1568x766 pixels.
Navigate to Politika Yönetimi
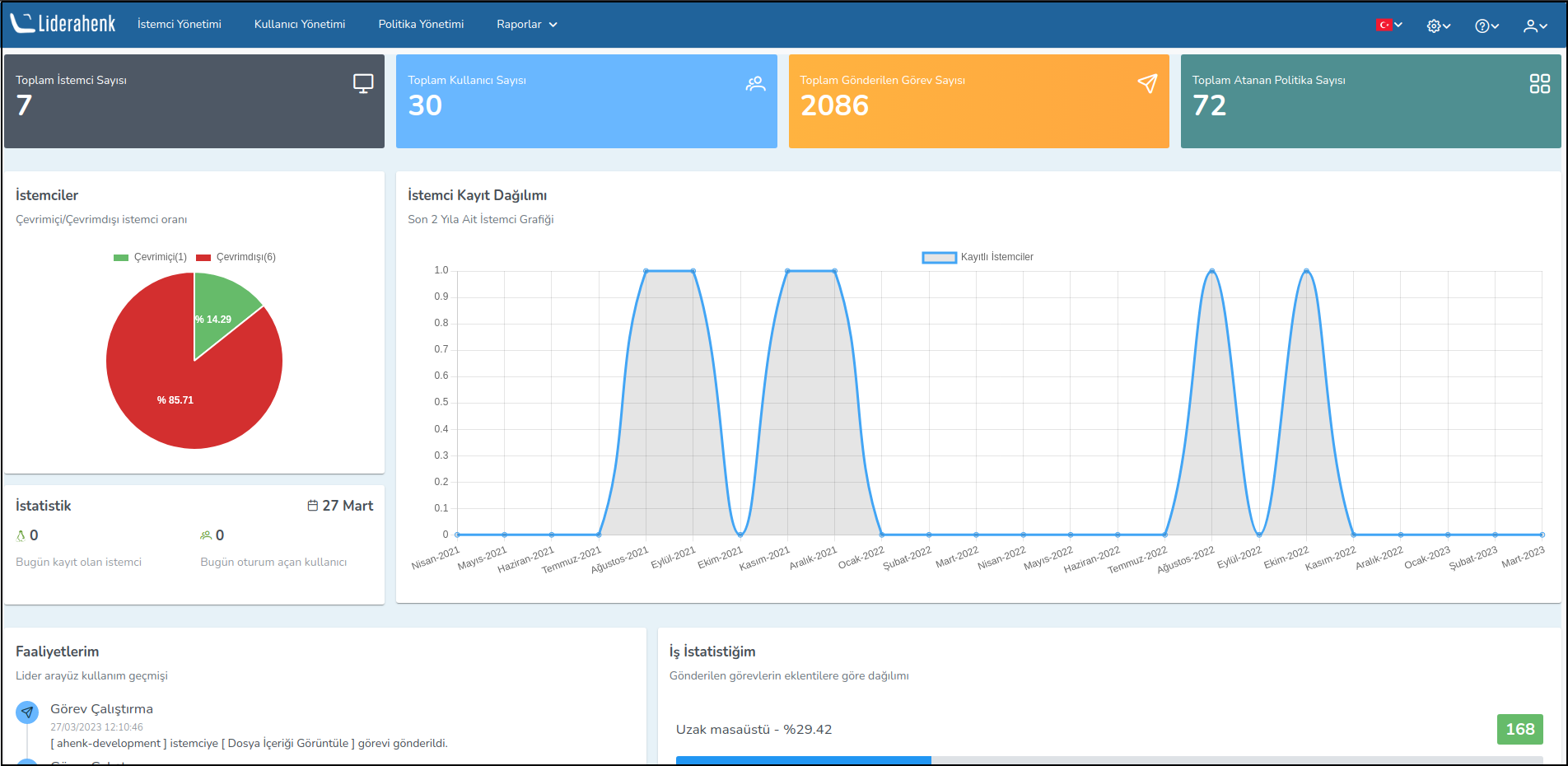tap(421, 24)
